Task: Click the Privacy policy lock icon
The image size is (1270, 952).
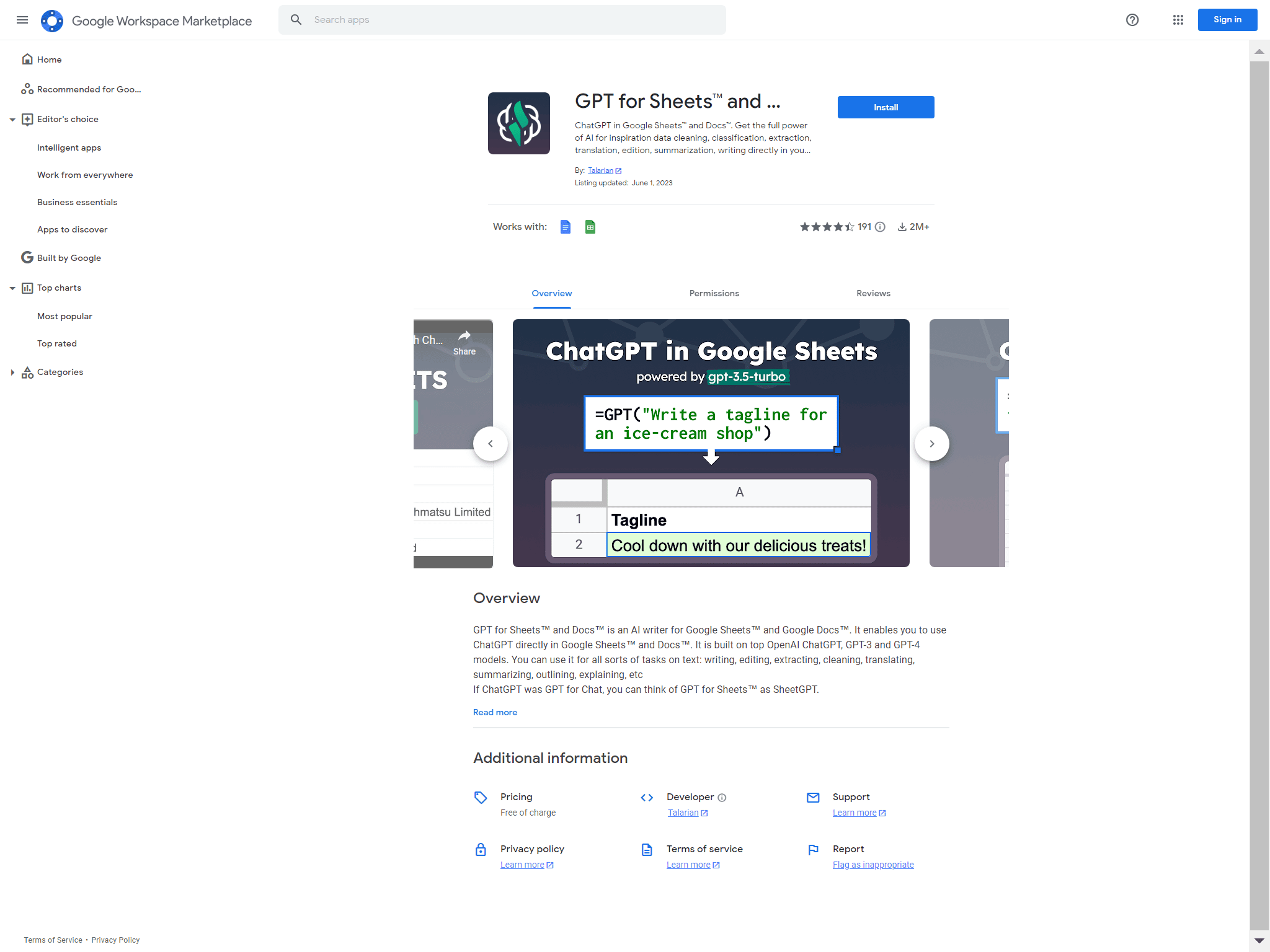Action: click(481, 850)
